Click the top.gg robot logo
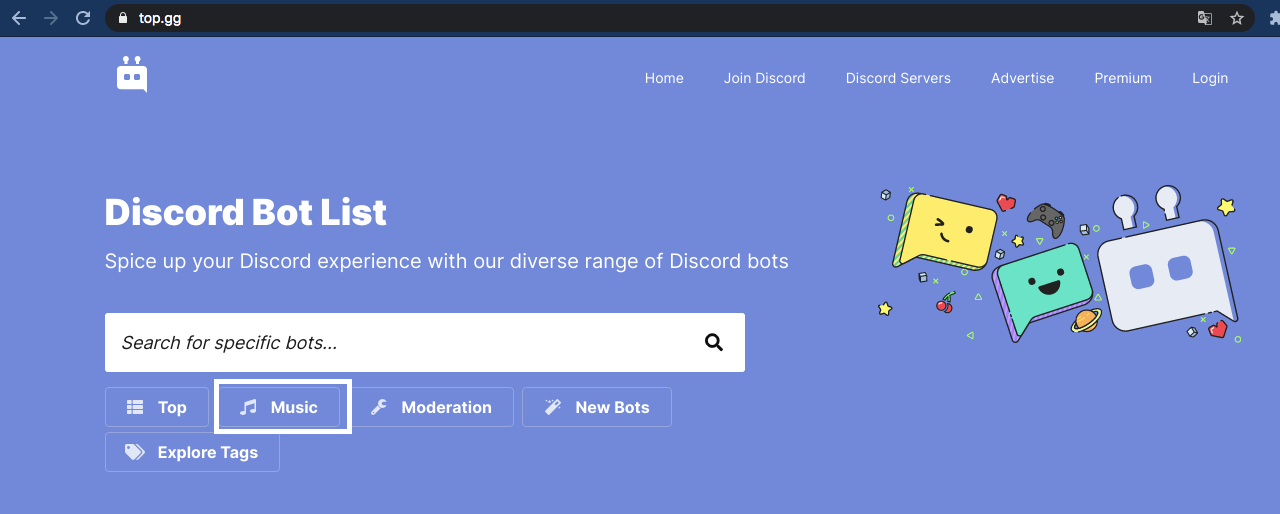 pos(132,75)
